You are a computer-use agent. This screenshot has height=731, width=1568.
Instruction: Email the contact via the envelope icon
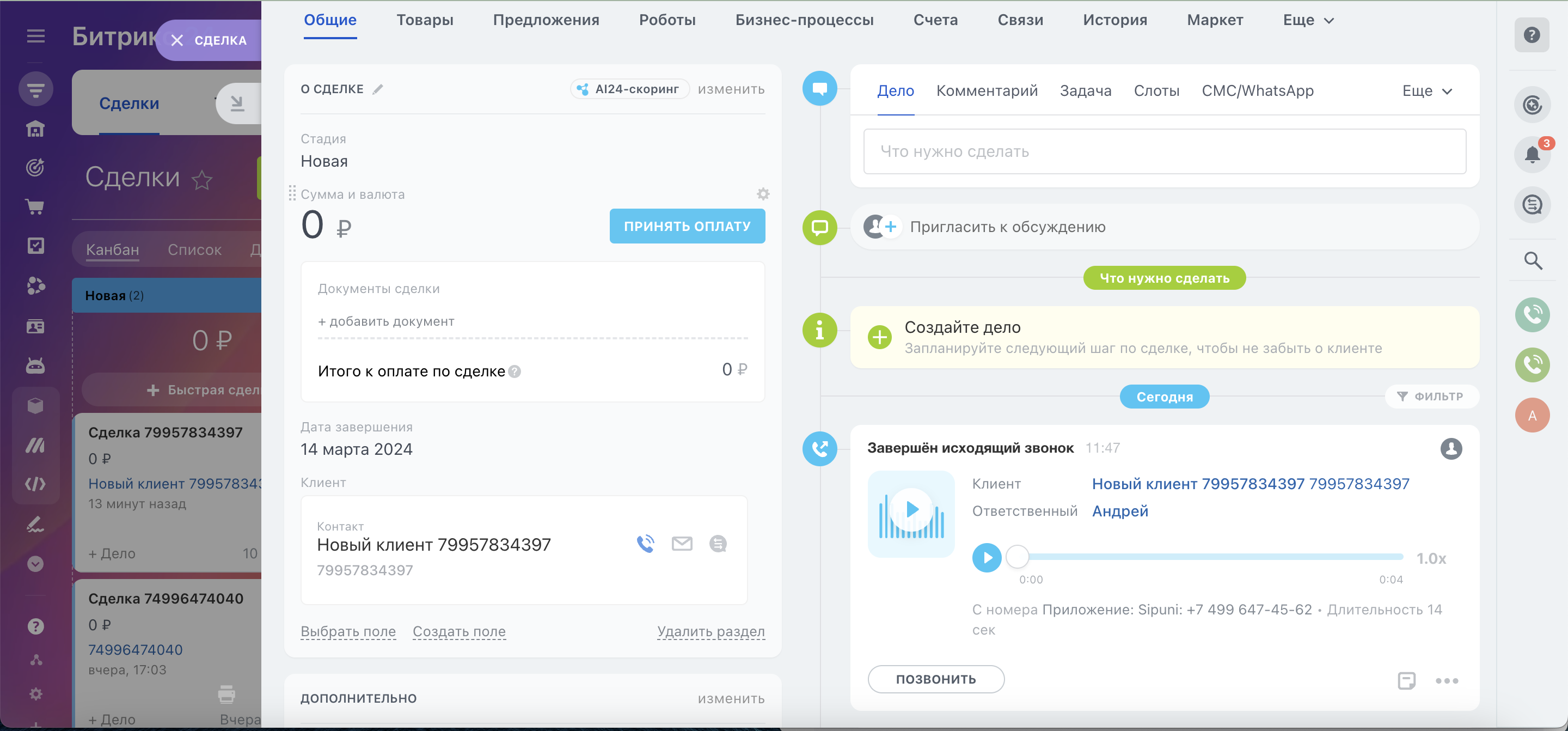pos(681,544)
